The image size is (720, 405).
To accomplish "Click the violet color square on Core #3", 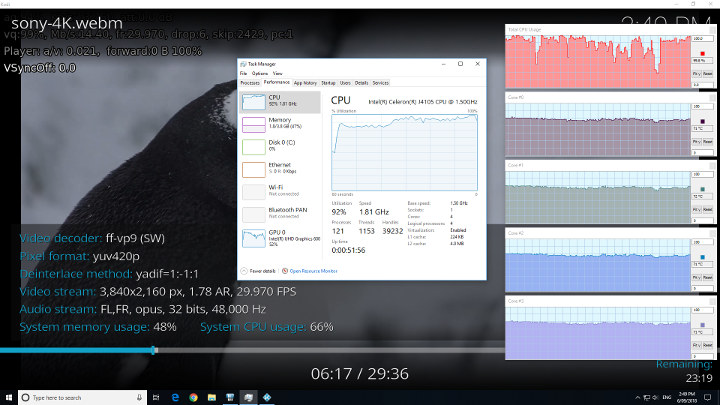I will pyautogui.click(x=703, y=325).
